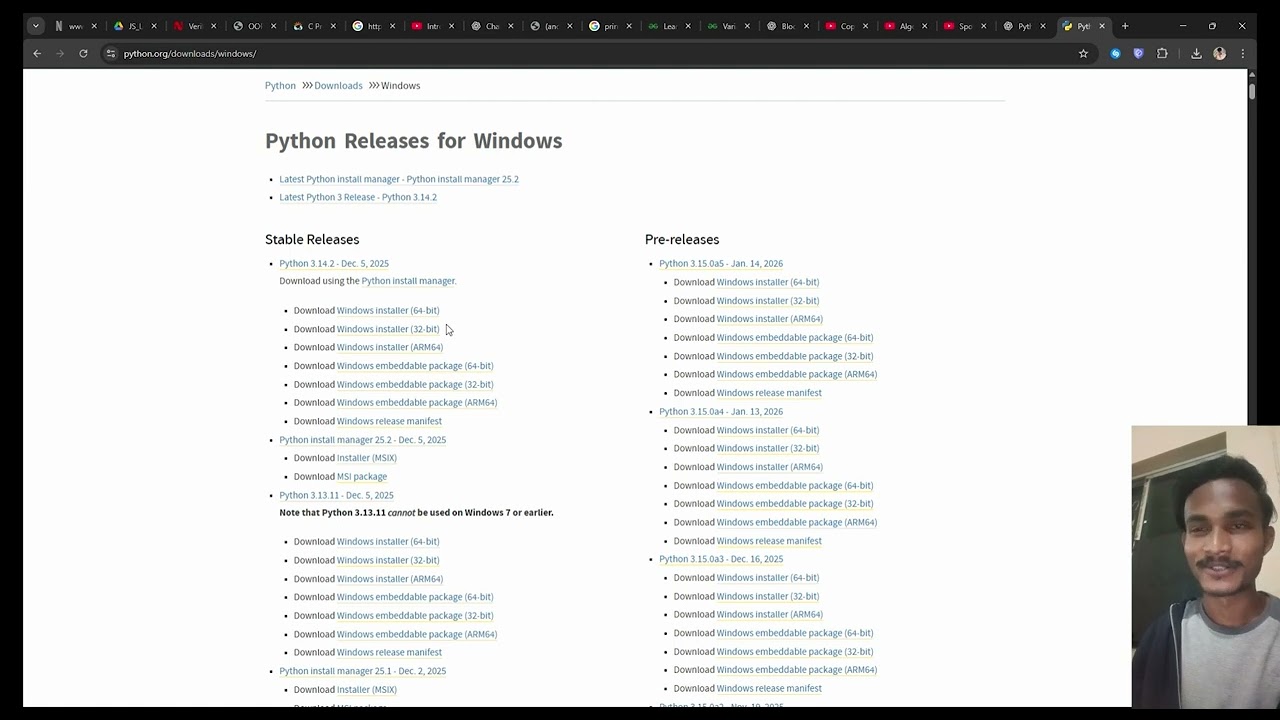Download install manager 25.2 Installer (MSIX)
This screenshot has width=1280, height=720.
point(367,458)
